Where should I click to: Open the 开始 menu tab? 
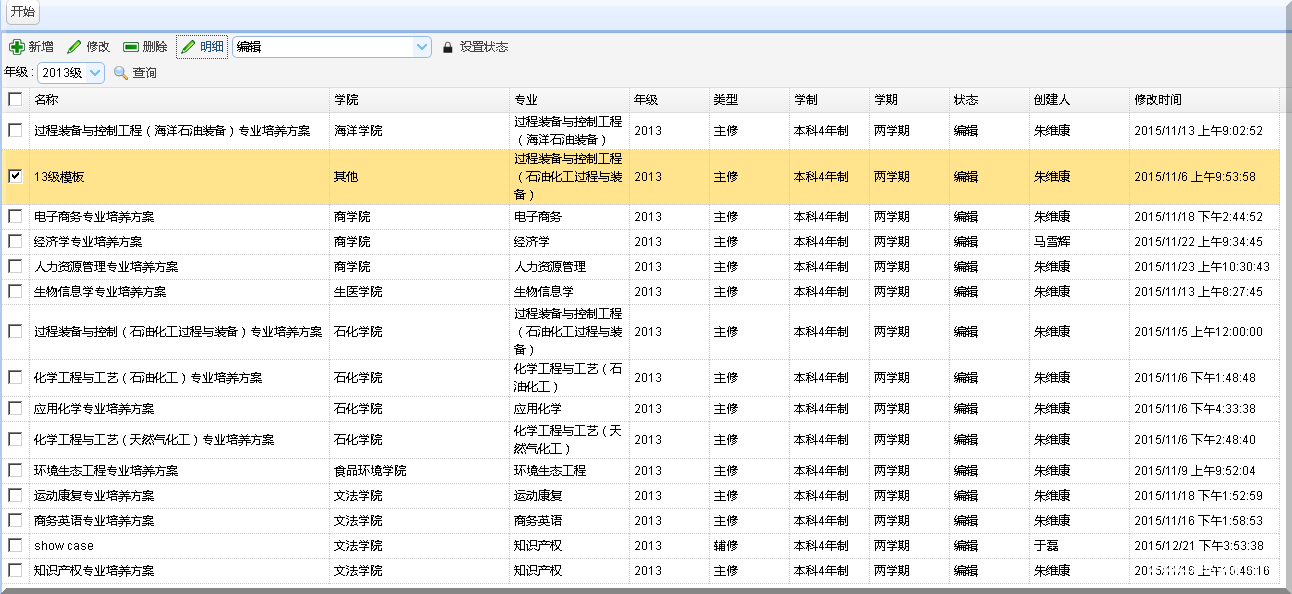tap(22, 12)
